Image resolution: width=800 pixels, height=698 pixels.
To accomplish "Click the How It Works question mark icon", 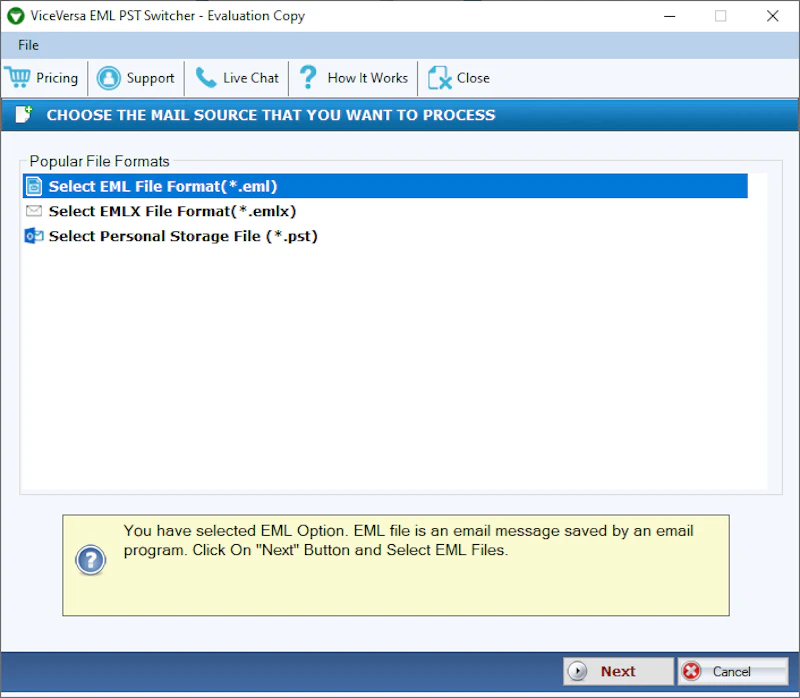I will (x=308, y=78).
